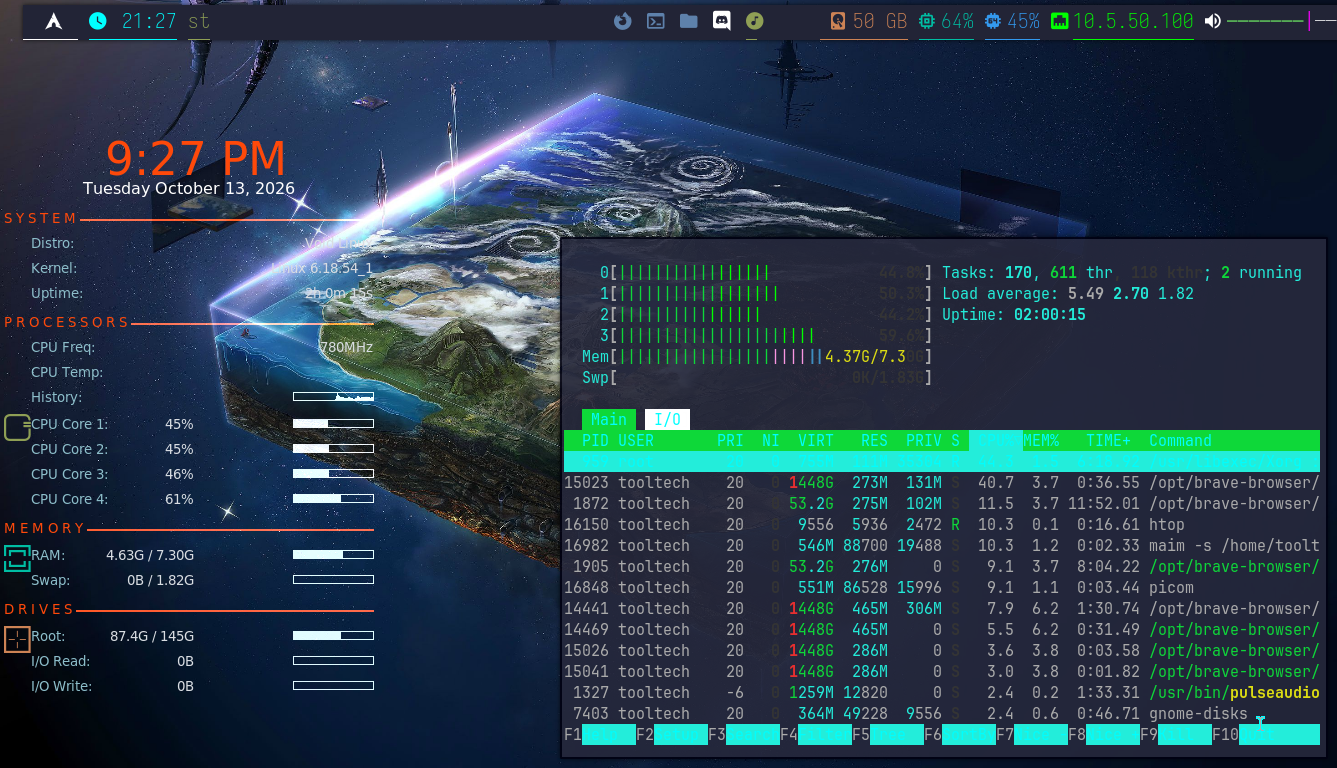Click the F4 Filter button in htop

pyautogui.click(x=816, y=735)
